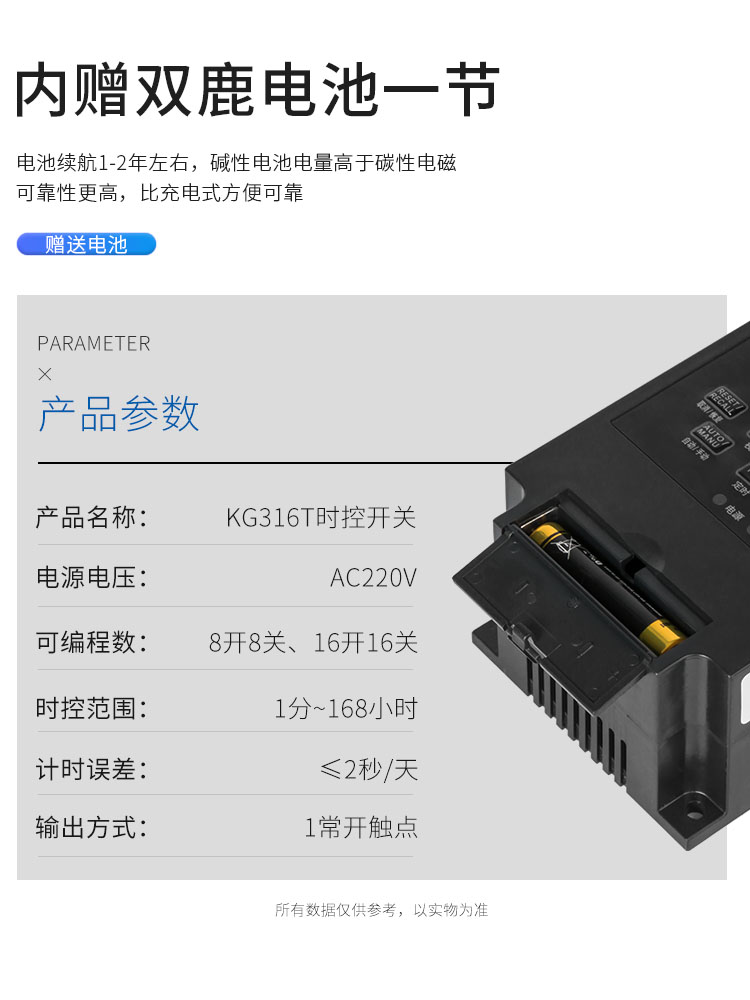750x1000 pixels.
Task: Click the mounting screw hole on the device
Action: [693, 814]
